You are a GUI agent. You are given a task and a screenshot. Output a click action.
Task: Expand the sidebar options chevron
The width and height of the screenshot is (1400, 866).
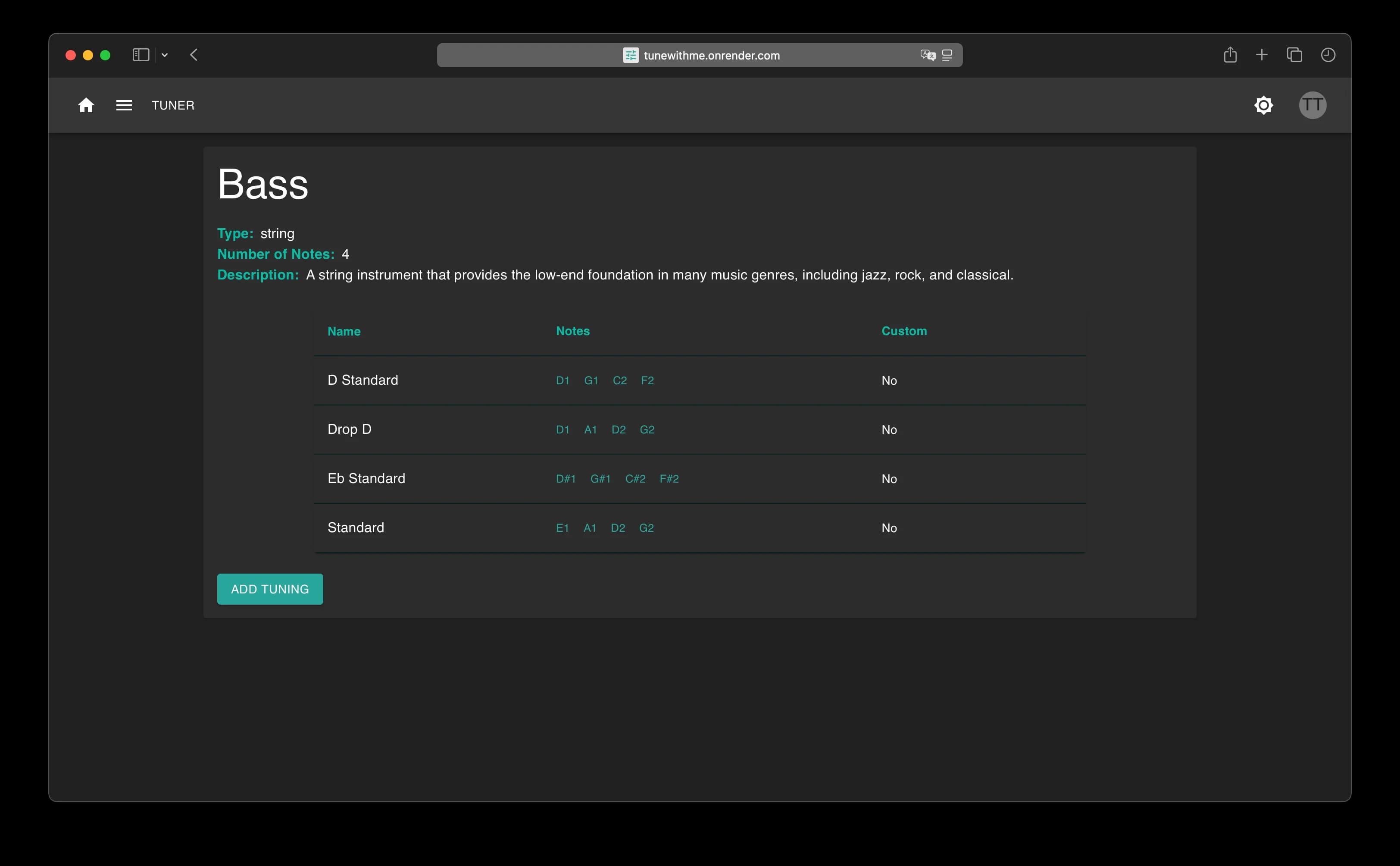(x=165, y=54)
